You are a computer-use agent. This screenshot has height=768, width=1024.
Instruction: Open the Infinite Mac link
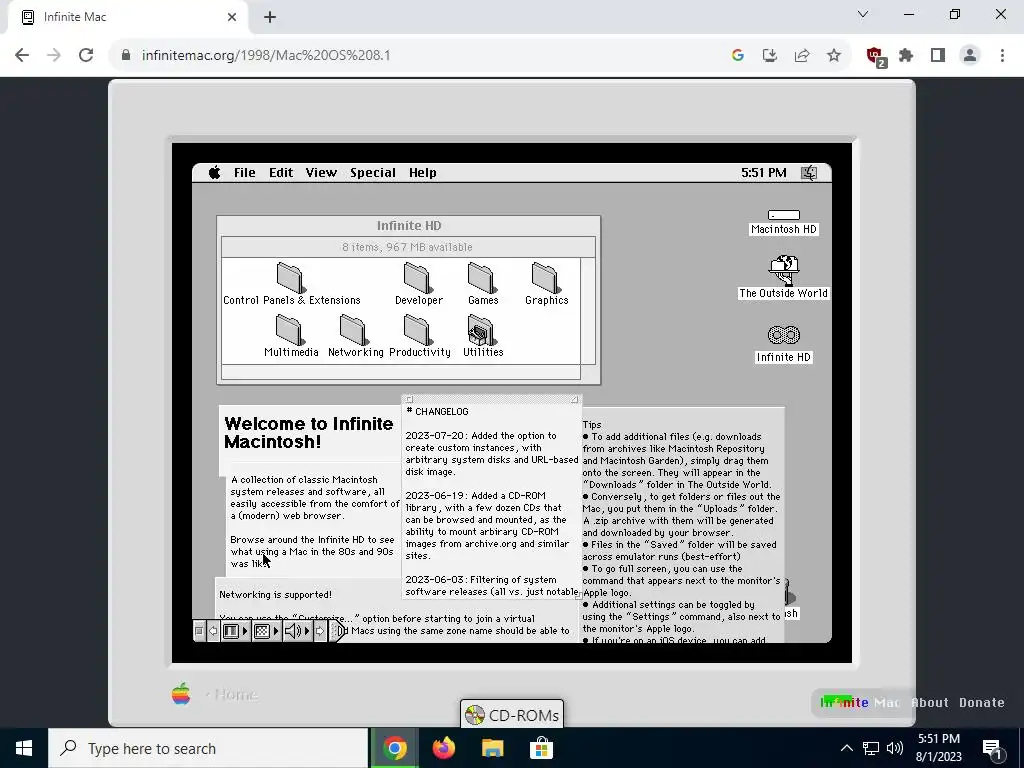[x=859, y=703]
